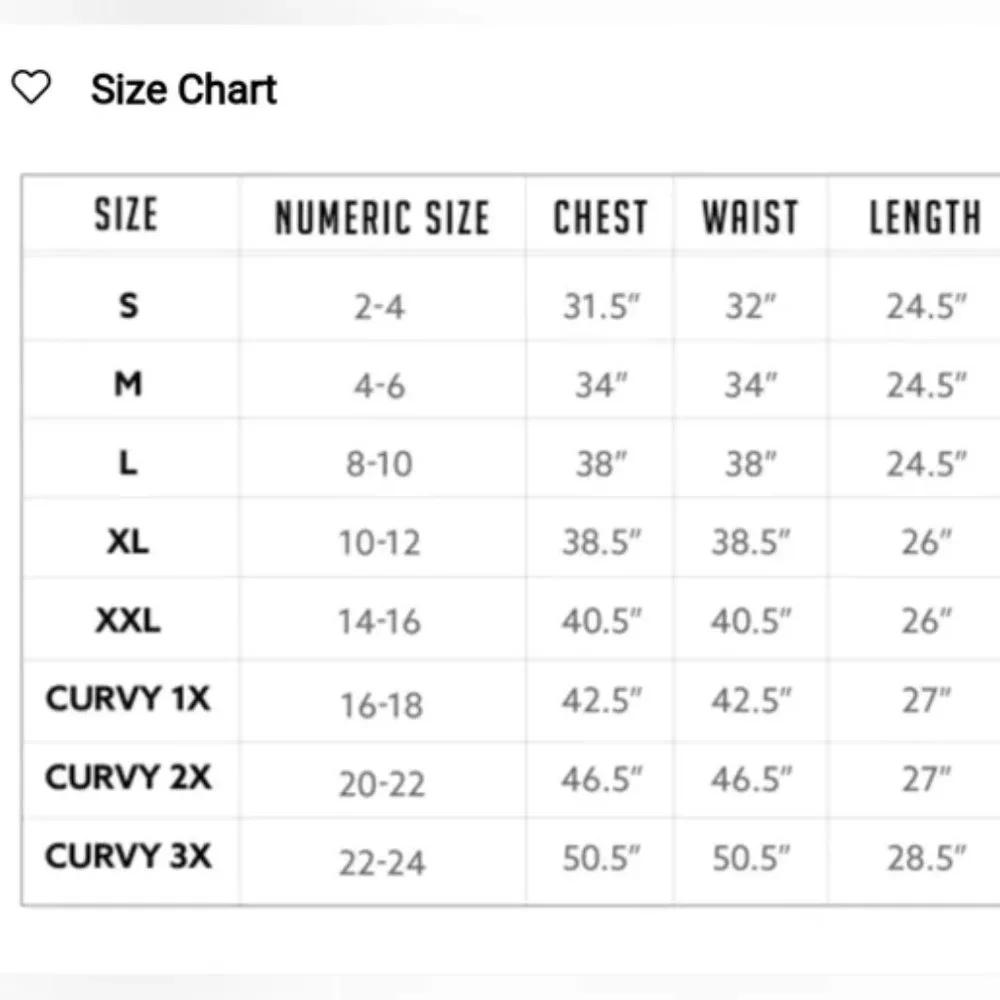Click the LENGTH column header
The image size is (1000, 1000).
925,218
